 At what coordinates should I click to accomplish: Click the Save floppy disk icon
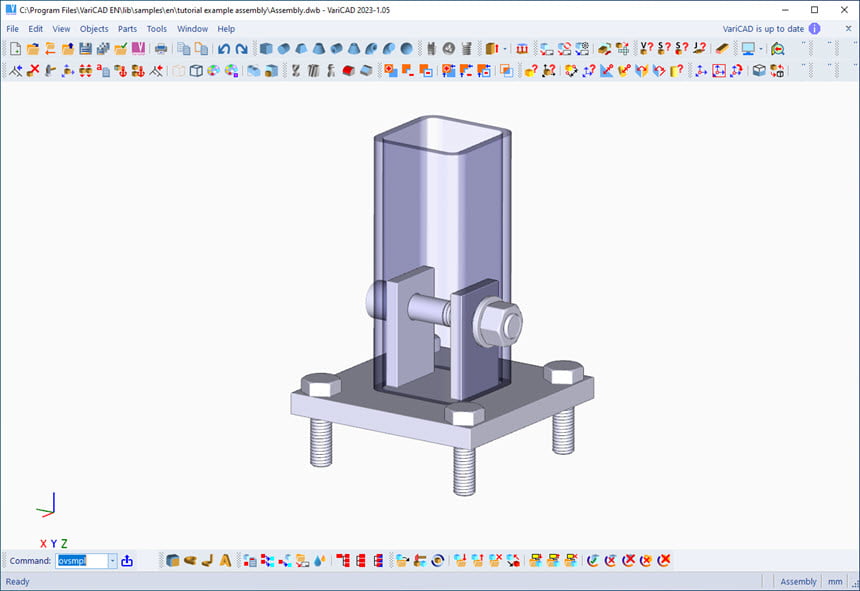[x=86, y=49]
